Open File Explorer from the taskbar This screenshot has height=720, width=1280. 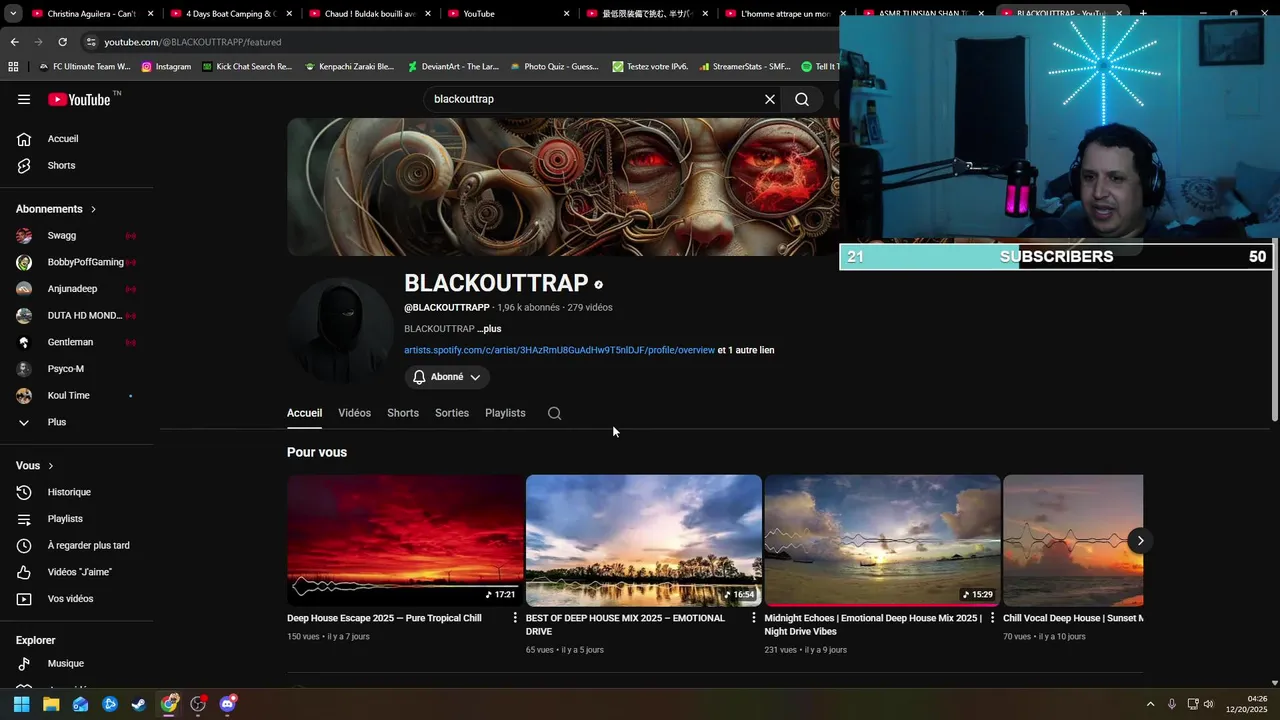tap(51, 704)
